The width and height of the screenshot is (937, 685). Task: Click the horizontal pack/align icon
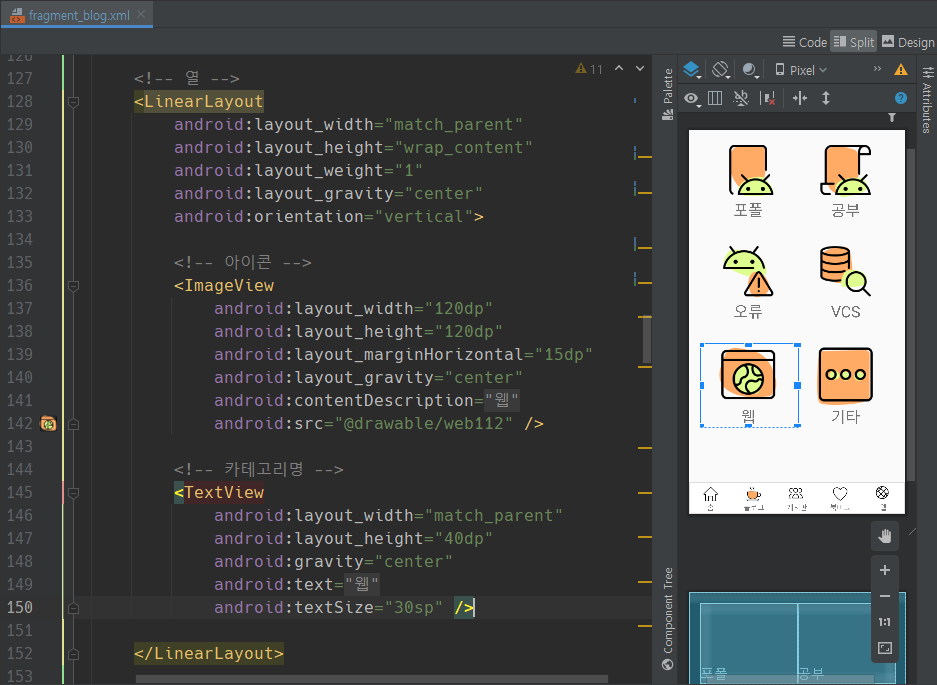click(x=800, y=98)
